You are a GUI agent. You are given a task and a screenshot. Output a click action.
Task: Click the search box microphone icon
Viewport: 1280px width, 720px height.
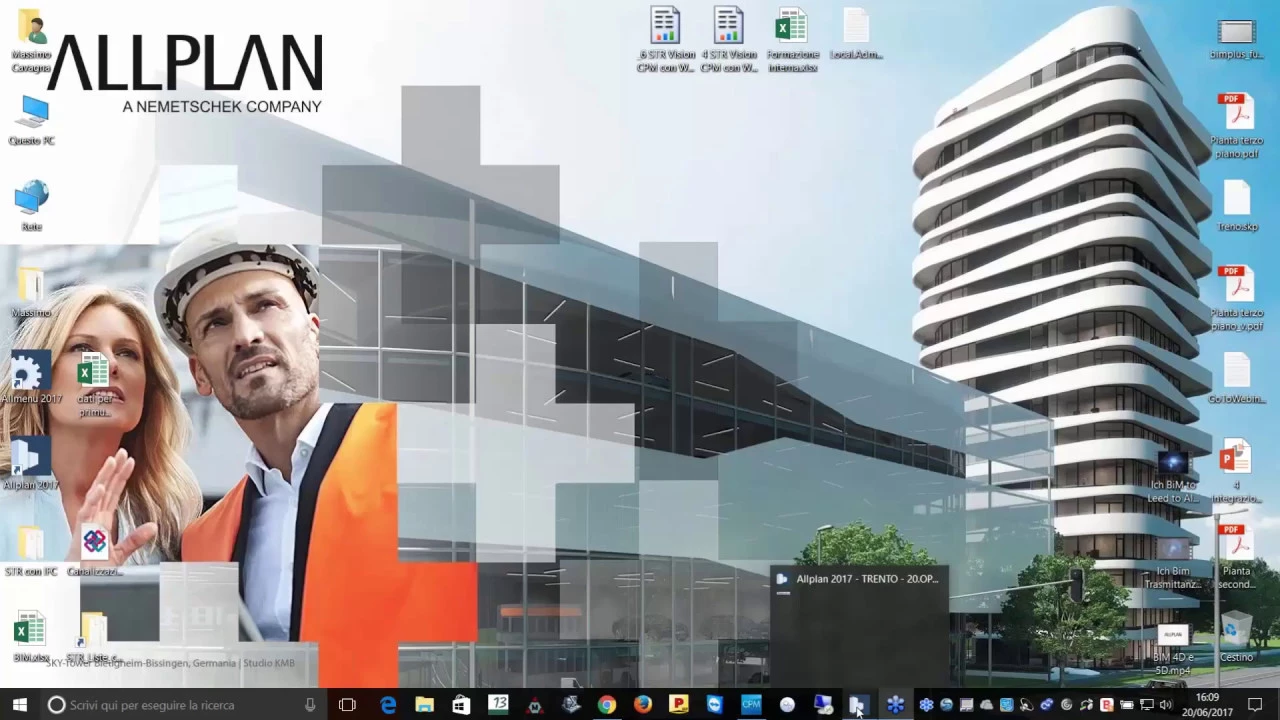click(310, 705)
